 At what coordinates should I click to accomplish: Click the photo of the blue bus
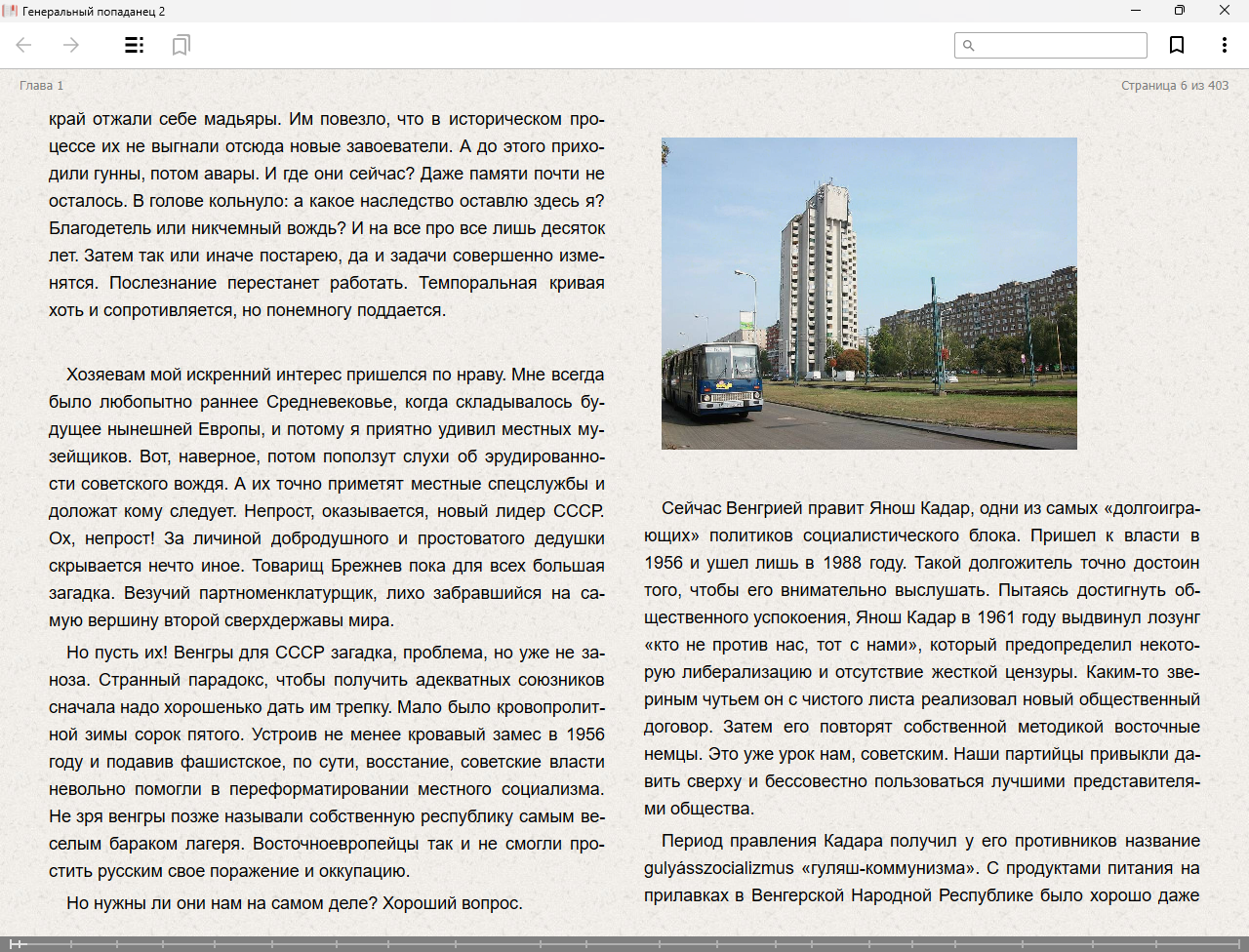(x=868, y=294)
